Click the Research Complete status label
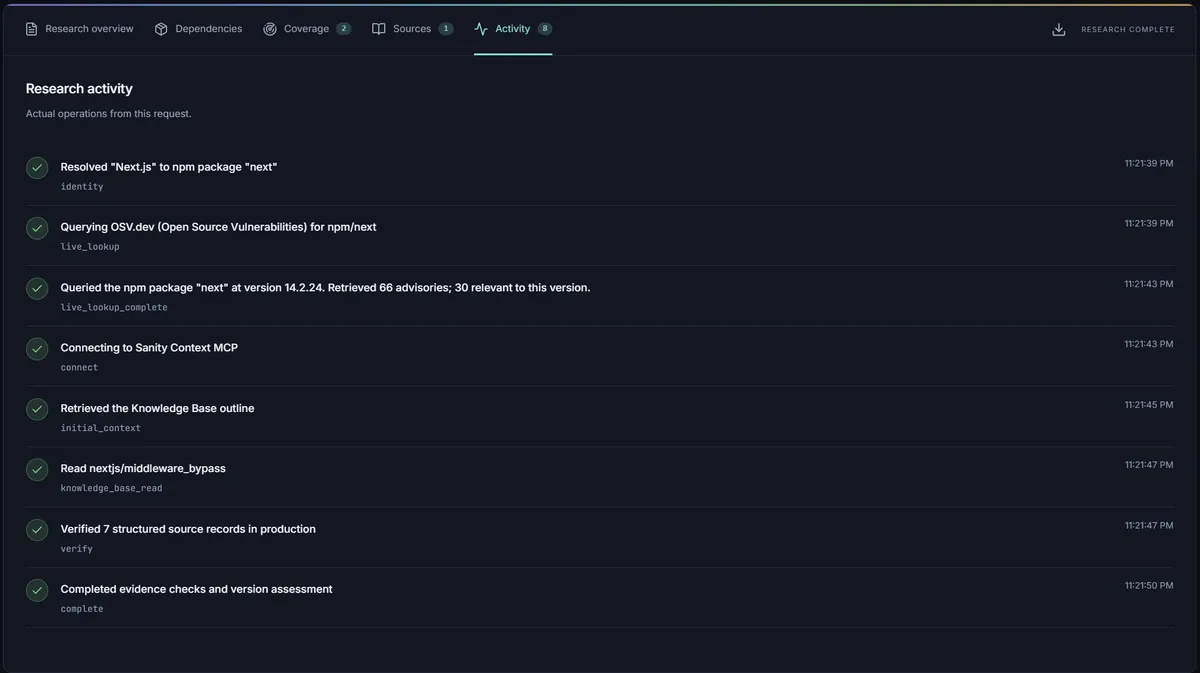Viewport: 1200px width, 673px height. [1128, 30]
